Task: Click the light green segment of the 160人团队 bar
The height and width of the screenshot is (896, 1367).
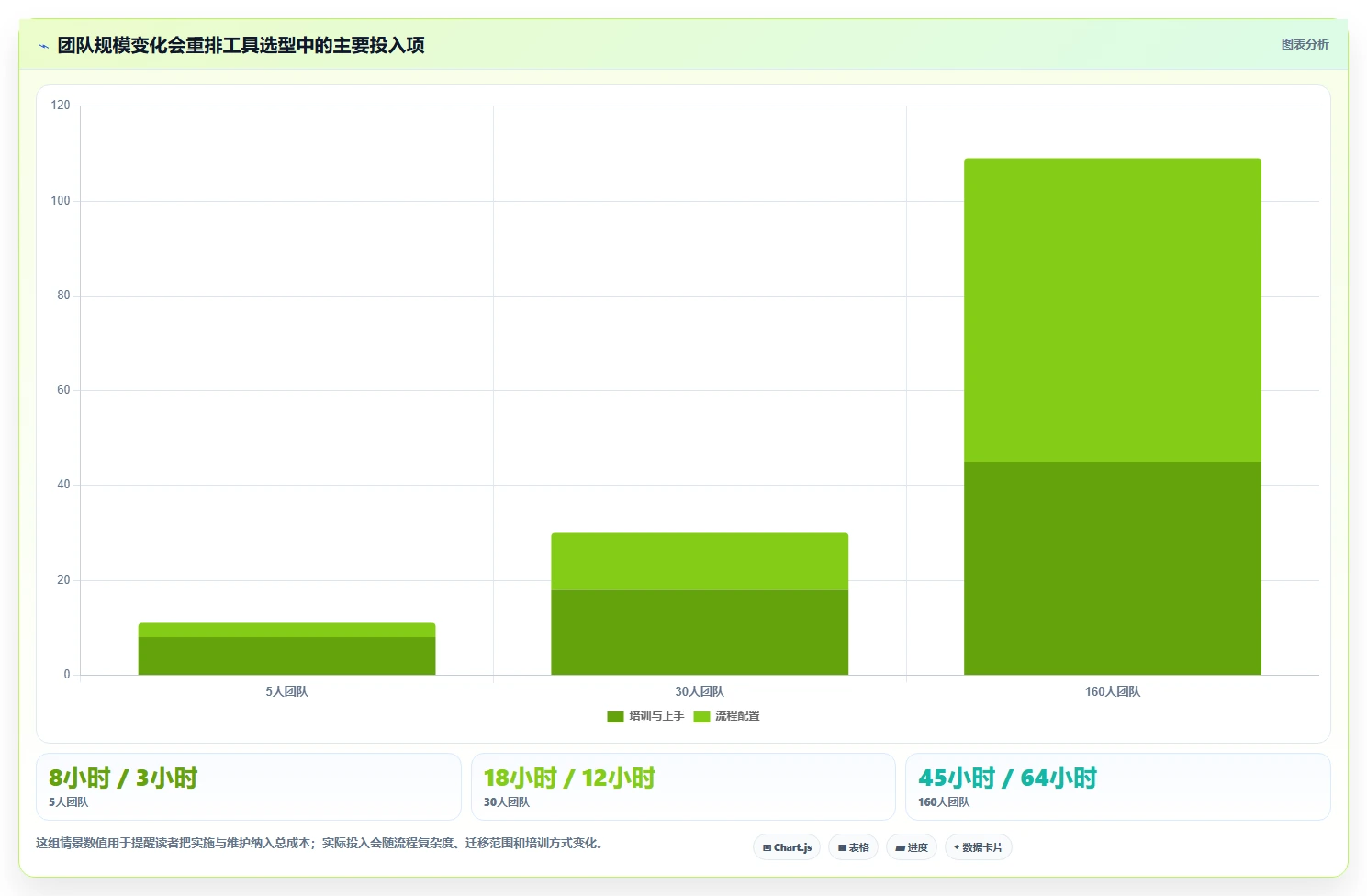Action: [x=1113, y=310]
